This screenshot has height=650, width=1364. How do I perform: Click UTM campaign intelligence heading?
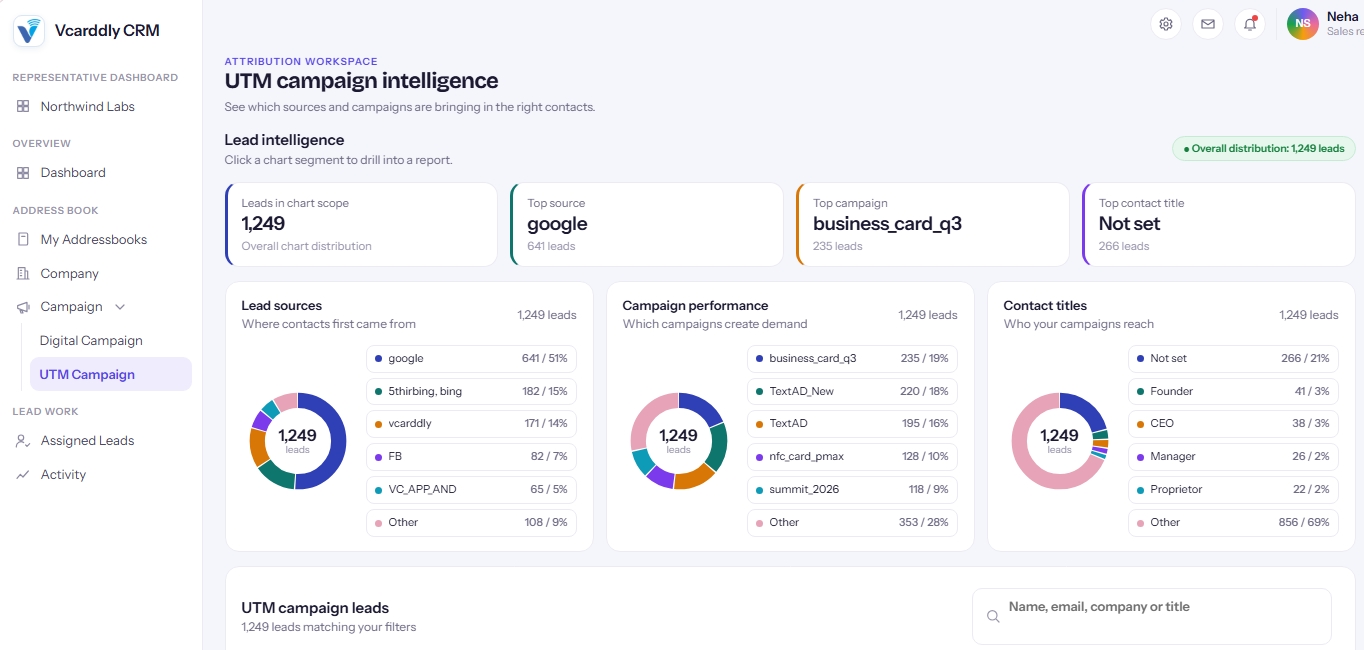[x=361, y=81]
